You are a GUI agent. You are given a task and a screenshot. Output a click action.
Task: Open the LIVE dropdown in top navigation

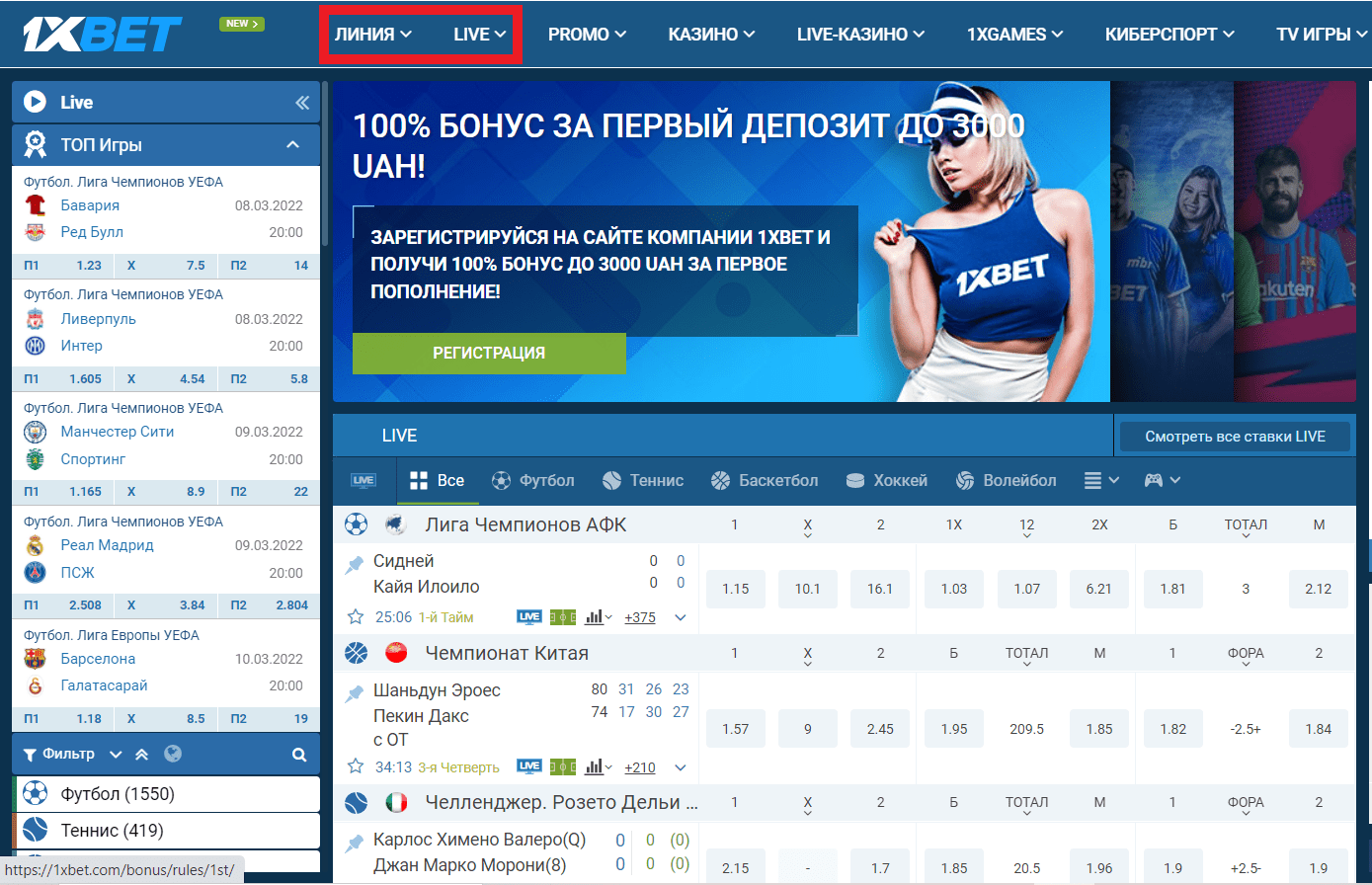pyautogui.click(x=480, y=35)
